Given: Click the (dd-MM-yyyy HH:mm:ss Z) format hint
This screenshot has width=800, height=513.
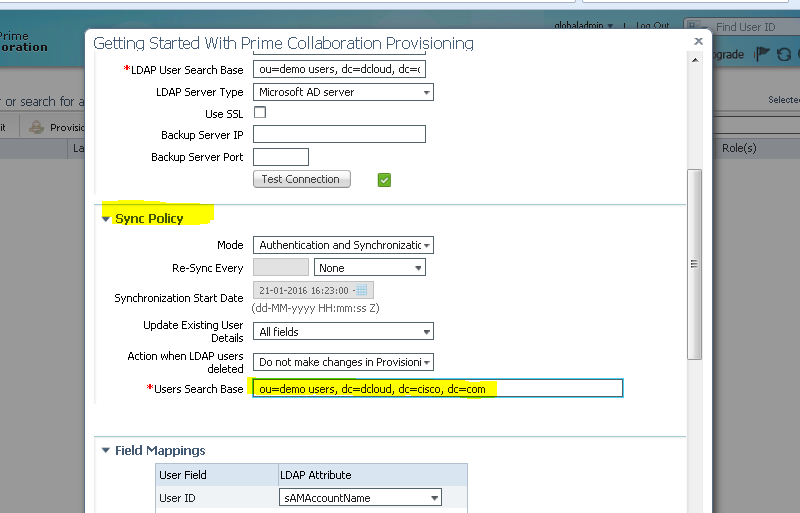Looking at the screenshot, I should [315, 308].
